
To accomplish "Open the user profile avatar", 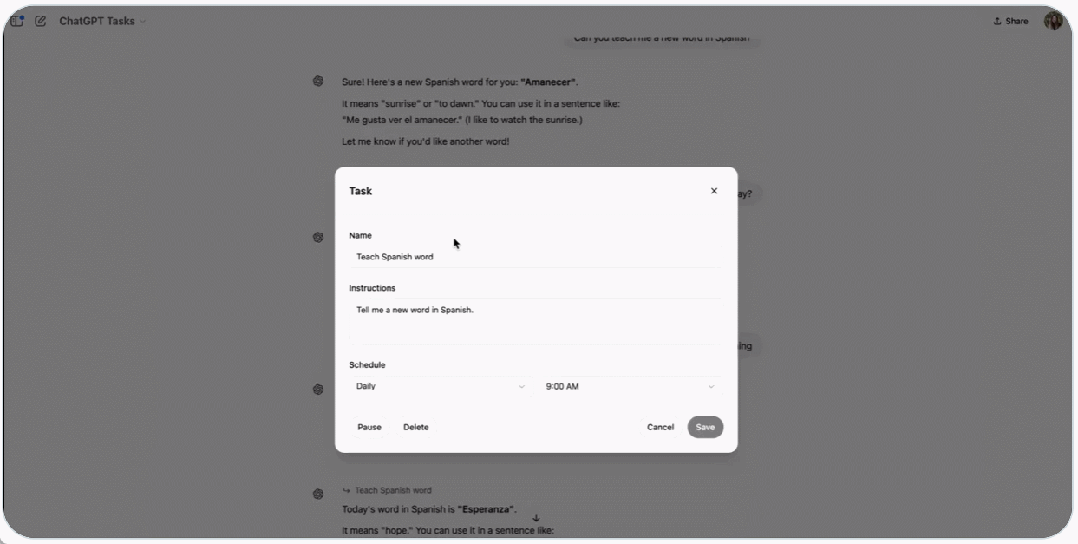I will (x=1053, y=21).
